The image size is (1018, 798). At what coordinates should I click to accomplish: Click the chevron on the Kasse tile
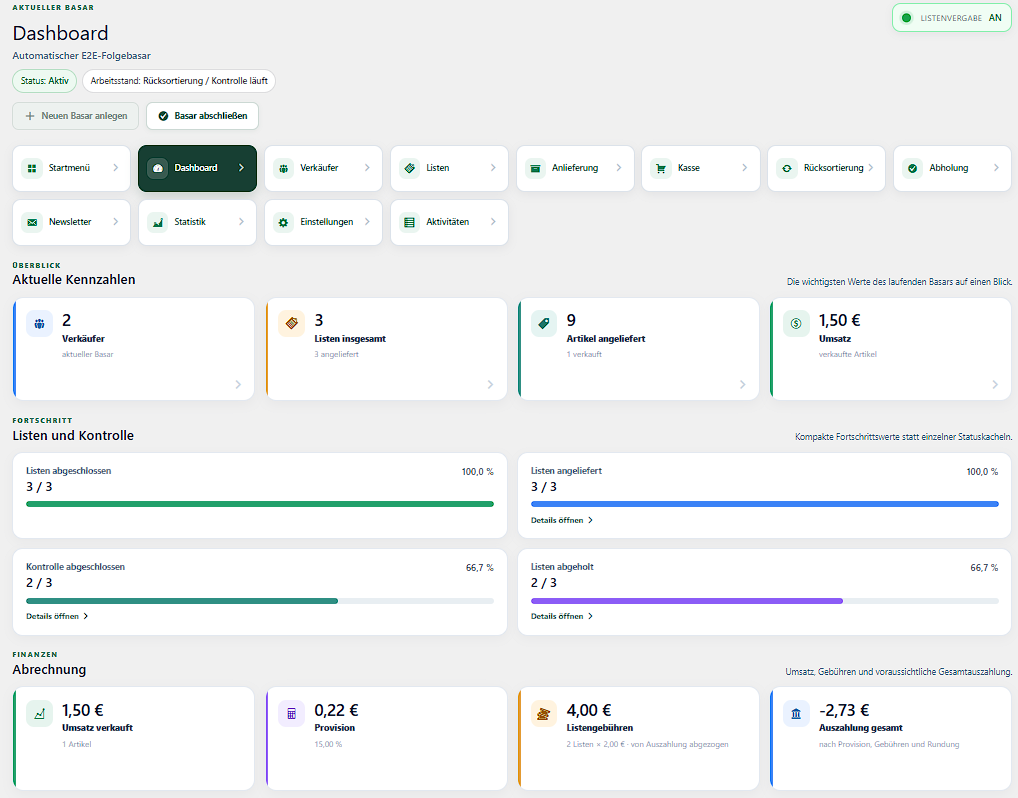pyautogui.click(x=745, y=168)
